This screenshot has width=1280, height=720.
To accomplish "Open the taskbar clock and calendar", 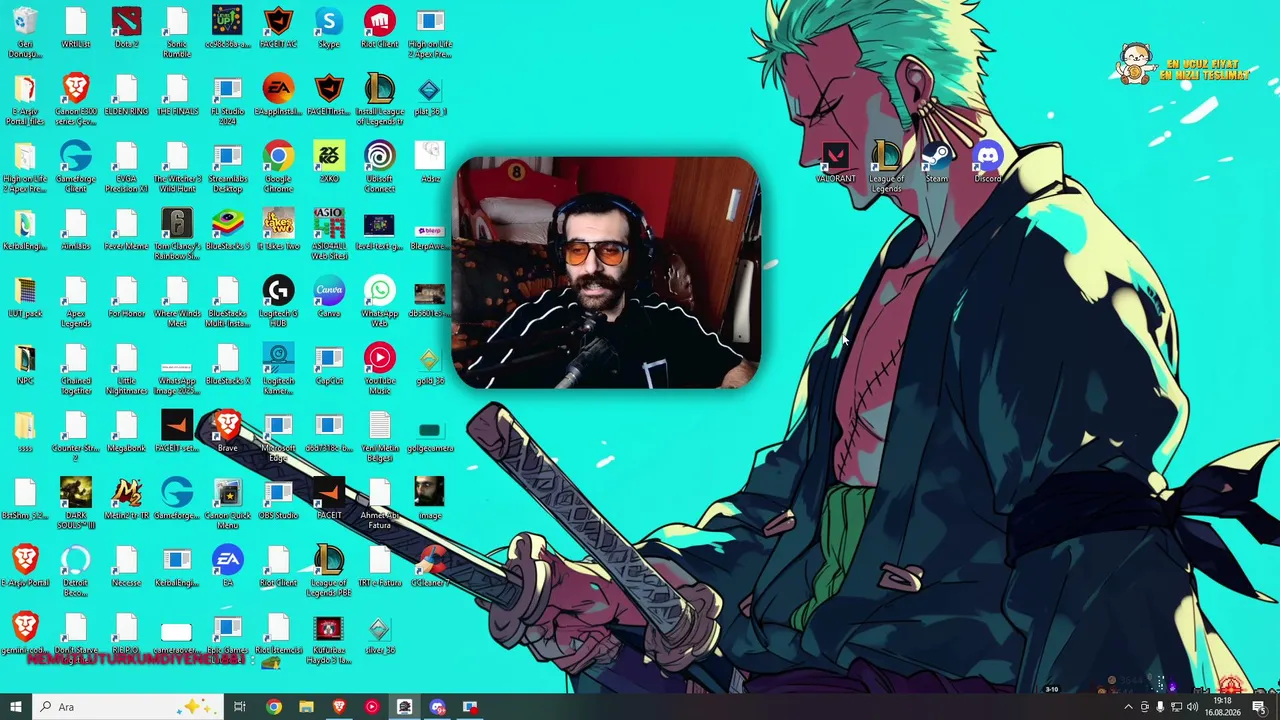I will (x=1222, y=707).
